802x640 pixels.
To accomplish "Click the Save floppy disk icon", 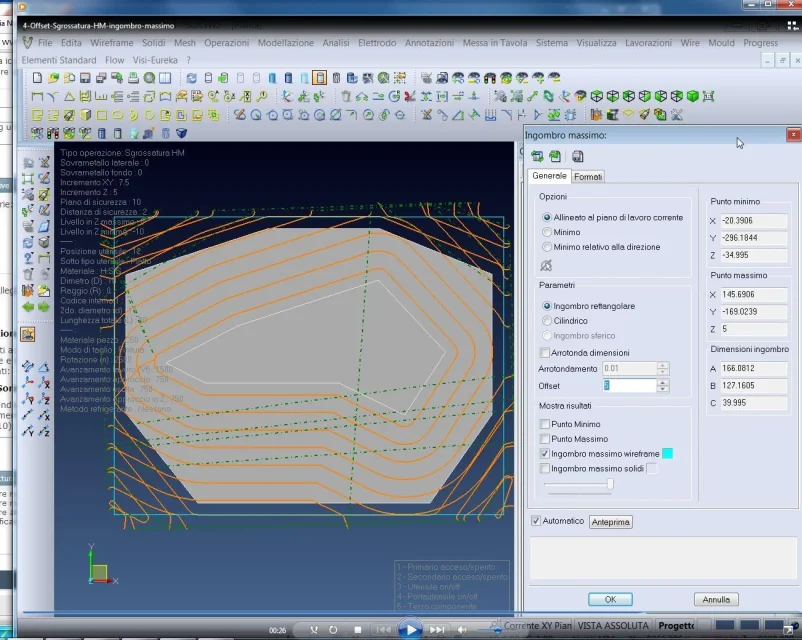I will 85,78.
